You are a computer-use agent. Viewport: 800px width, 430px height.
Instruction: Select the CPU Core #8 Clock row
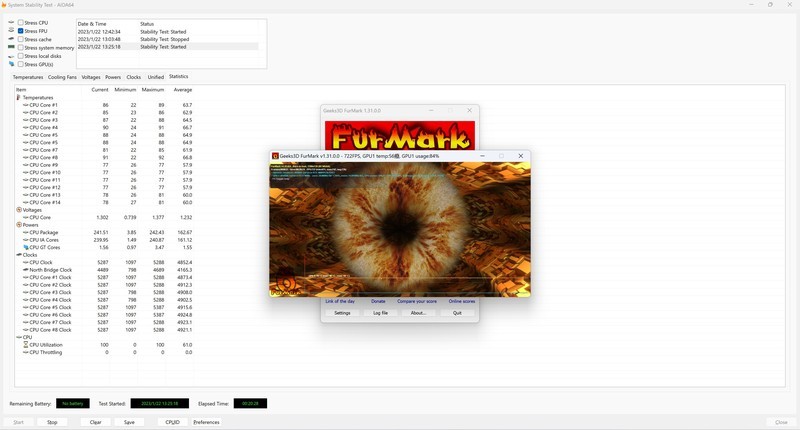(x=105, y=330)
